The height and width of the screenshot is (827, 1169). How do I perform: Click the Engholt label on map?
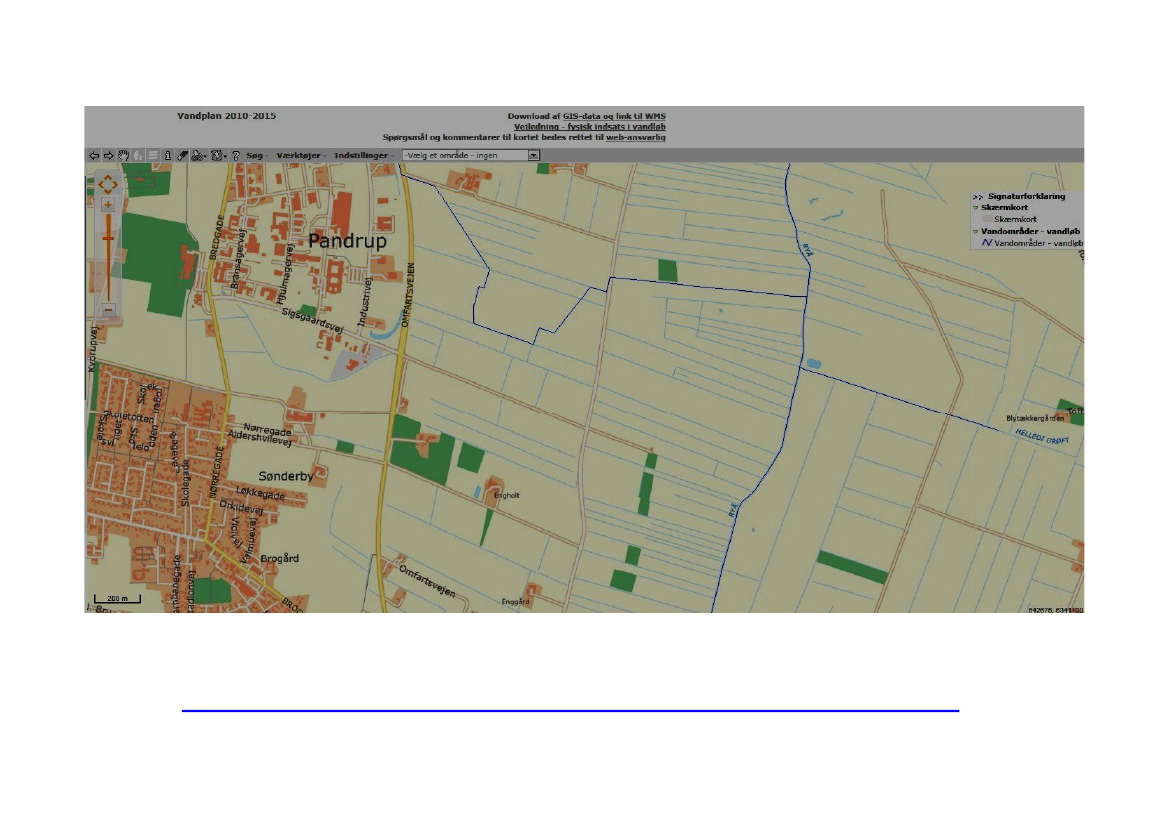pyautogui.click(x=507, y=495)
